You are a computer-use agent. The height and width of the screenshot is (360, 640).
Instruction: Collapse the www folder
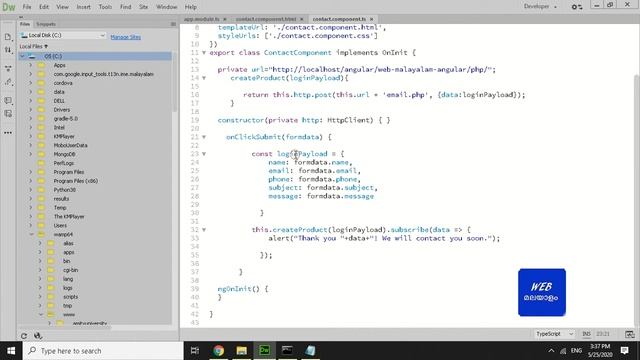click(x=41, y=315)
